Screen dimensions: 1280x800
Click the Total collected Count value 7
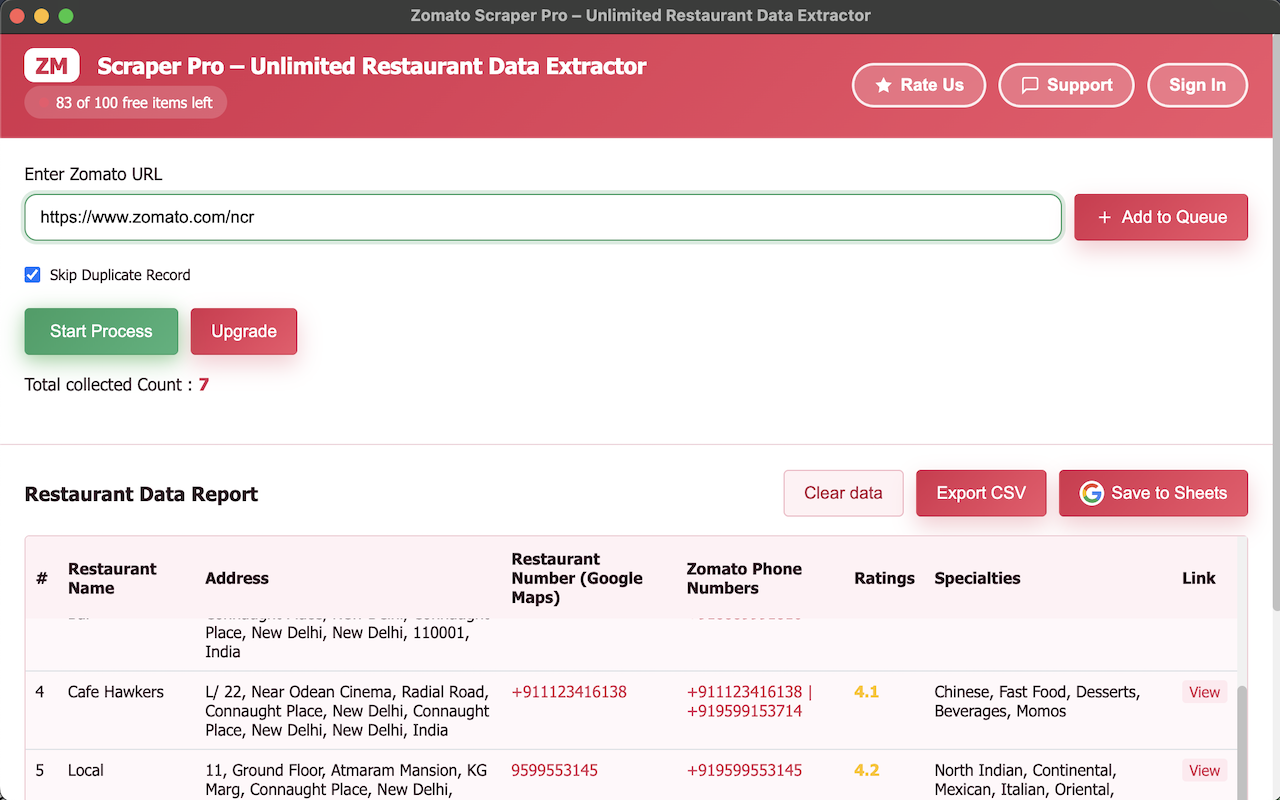(204, 385)
